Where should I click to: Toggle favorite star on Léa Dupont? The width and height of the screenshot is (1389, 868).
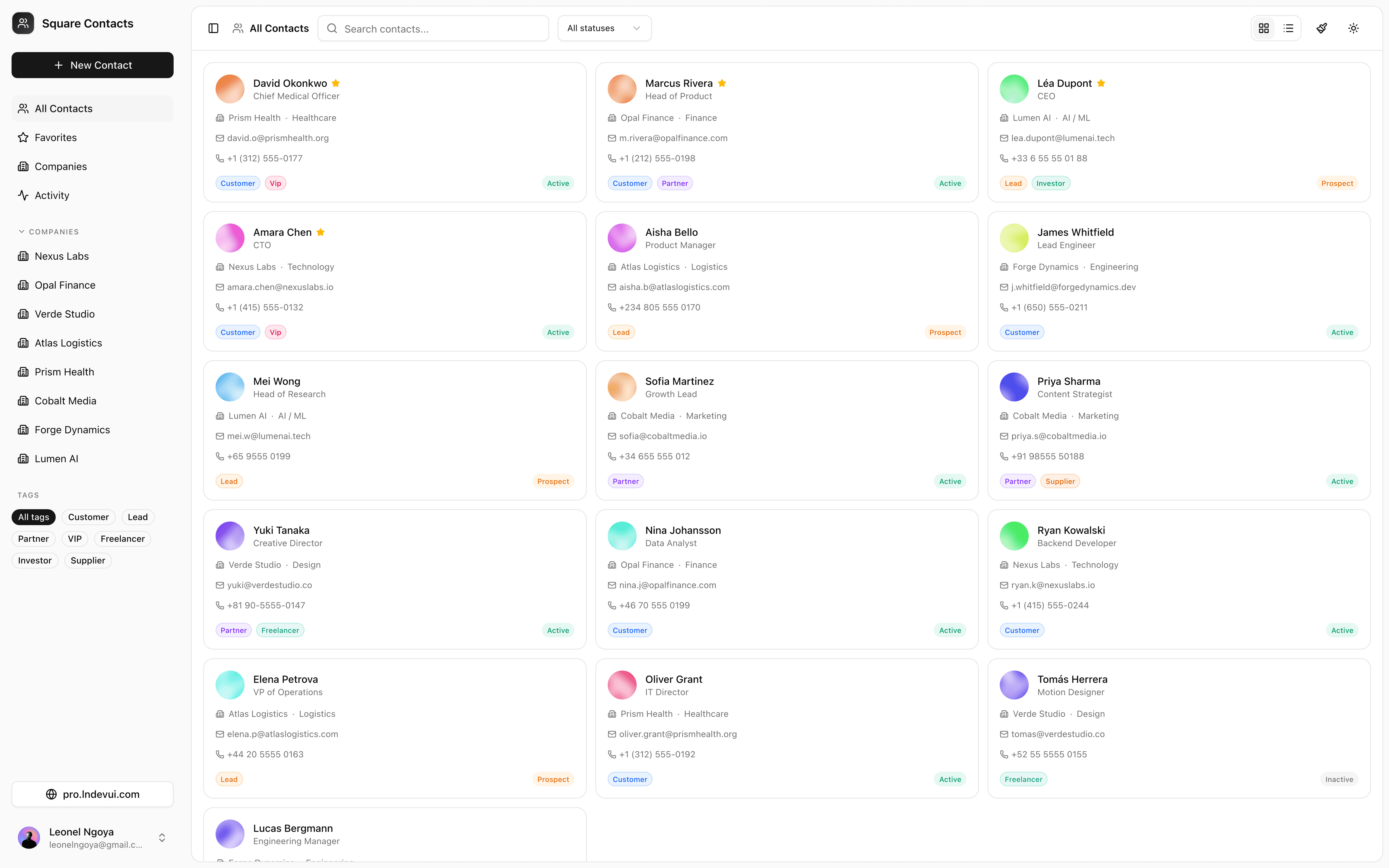coord(1101,83)
